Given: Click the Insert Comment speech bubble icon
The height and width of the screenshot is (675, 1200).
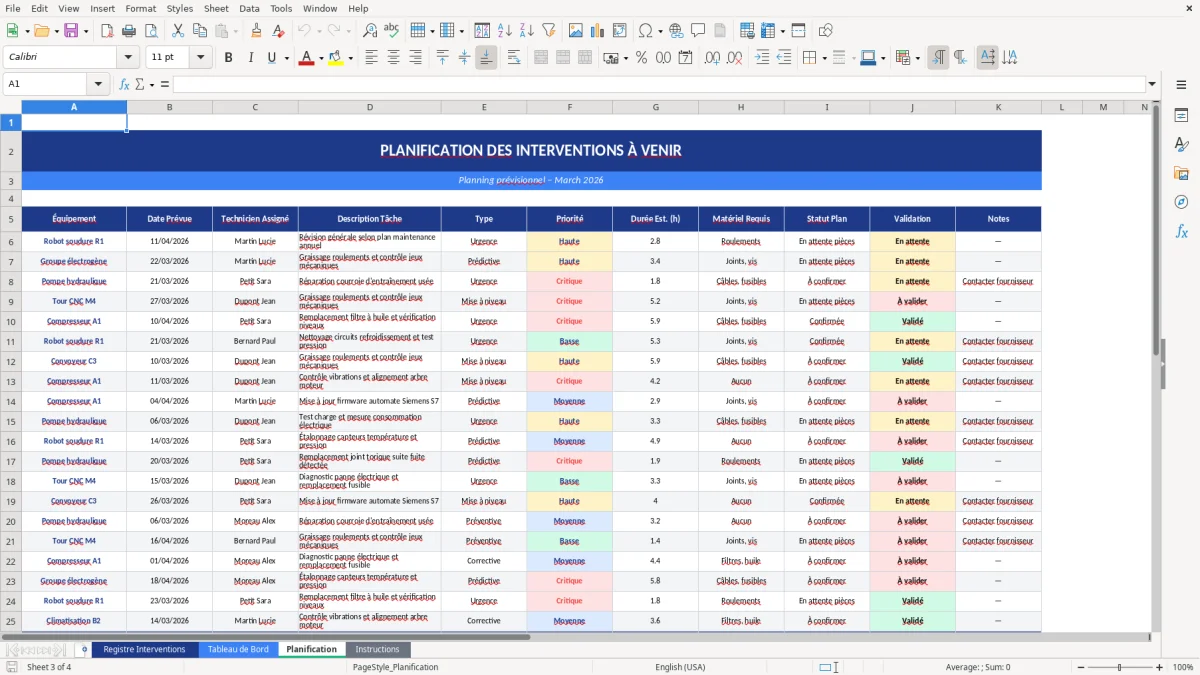Looking at the screenshot, I should click(698, 31).
